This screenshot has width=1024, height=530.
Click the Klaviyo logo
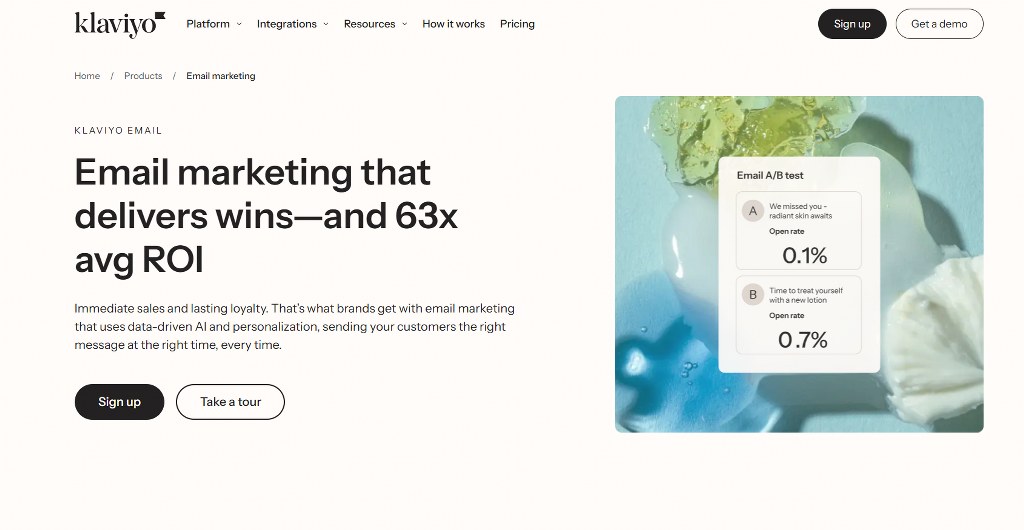point(120,24)
